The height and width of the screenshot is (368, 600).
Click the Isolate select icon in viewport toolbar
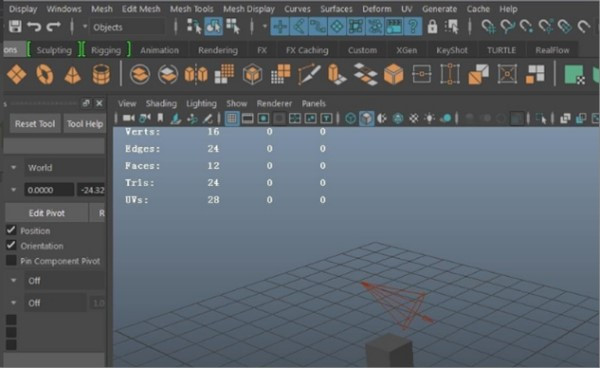[541, 119]
